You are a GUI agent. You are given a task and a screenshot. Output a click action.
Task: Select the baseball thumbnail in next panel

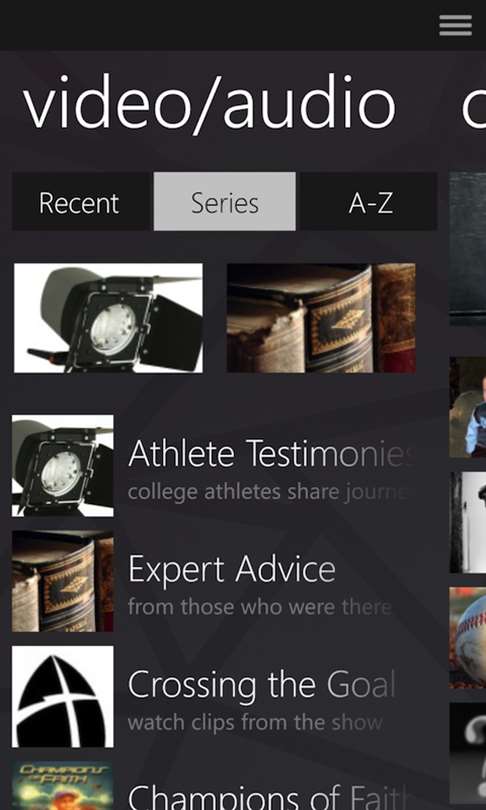pos(468,637)
